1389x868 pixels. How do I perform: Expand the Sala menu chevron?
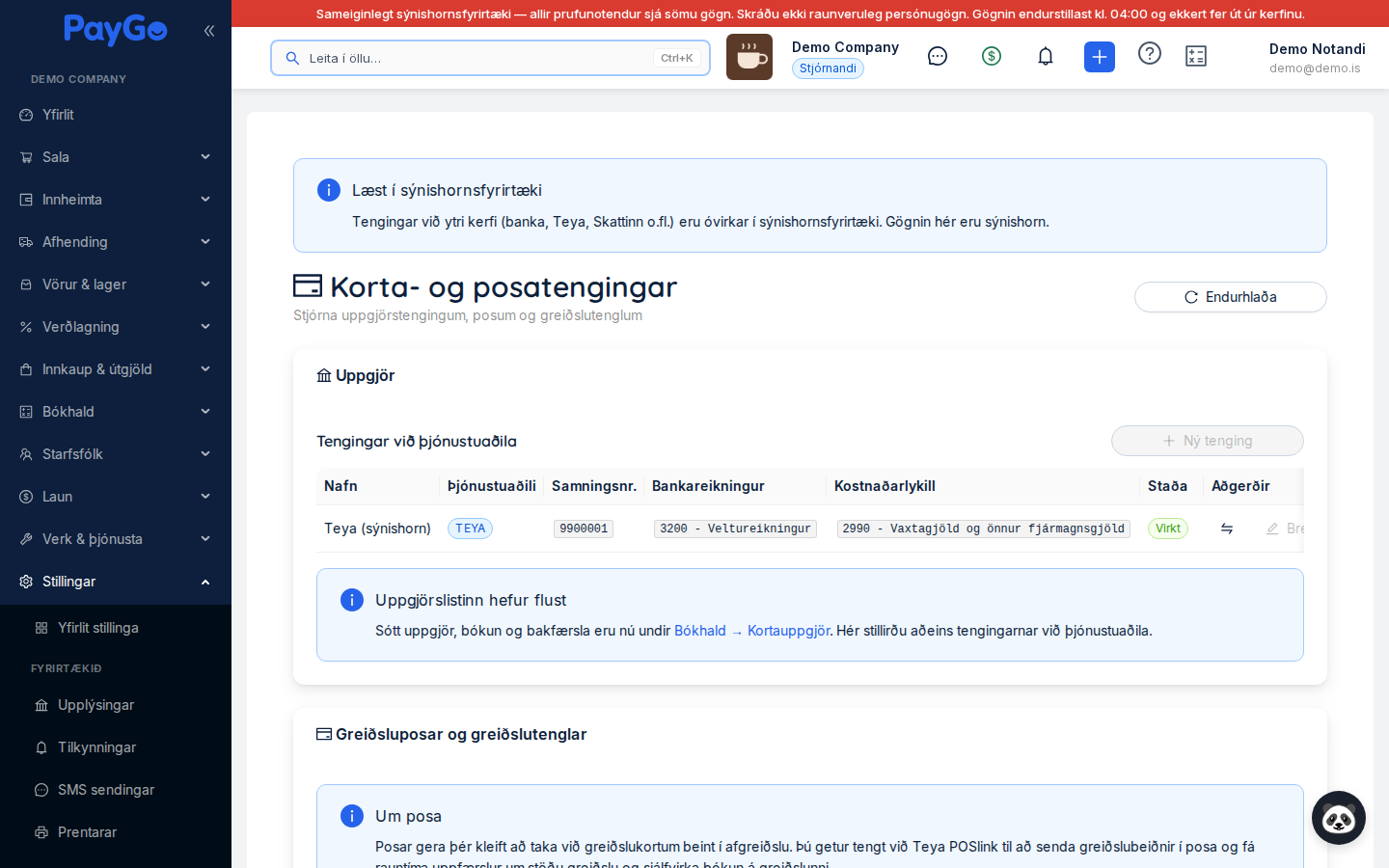[205, 157]
